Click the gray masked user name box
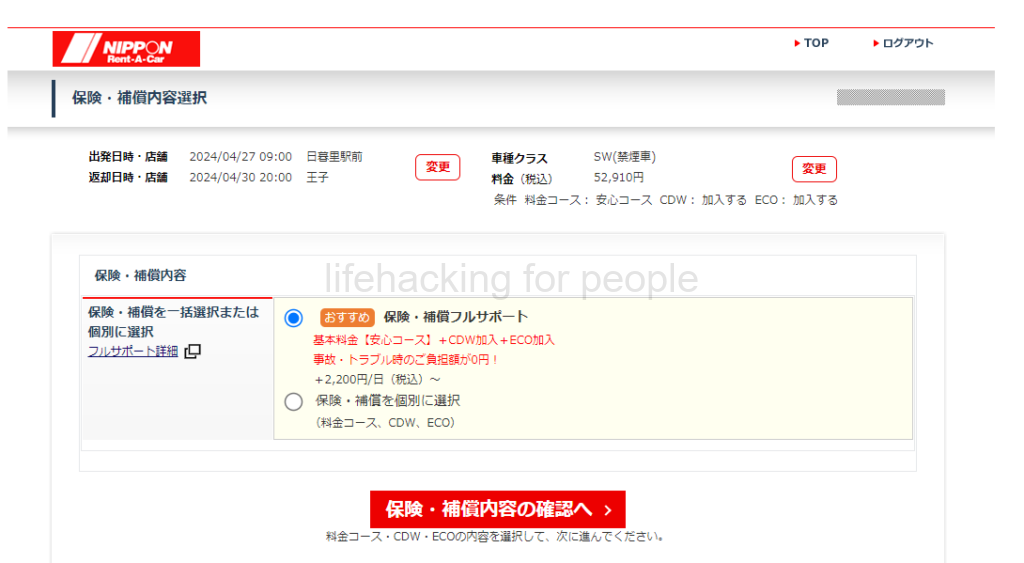 coord(890,97)
